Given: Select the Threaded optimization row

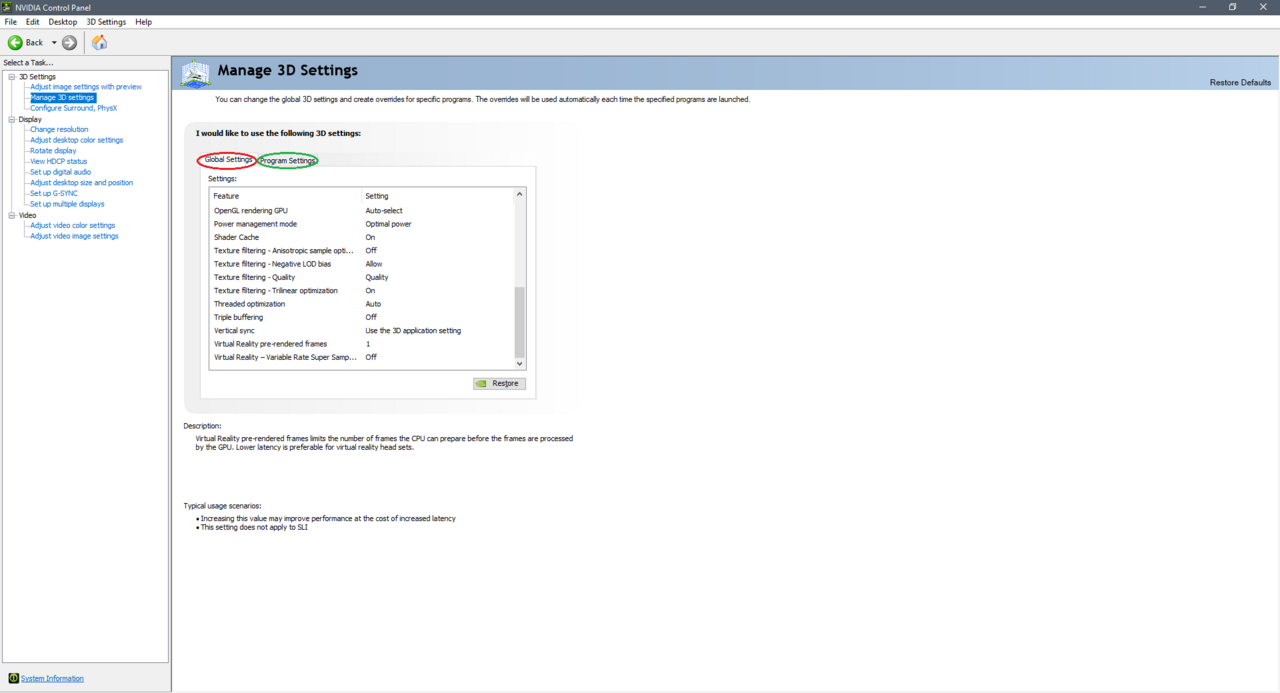Looking at the screenshot, I should 361,304.
